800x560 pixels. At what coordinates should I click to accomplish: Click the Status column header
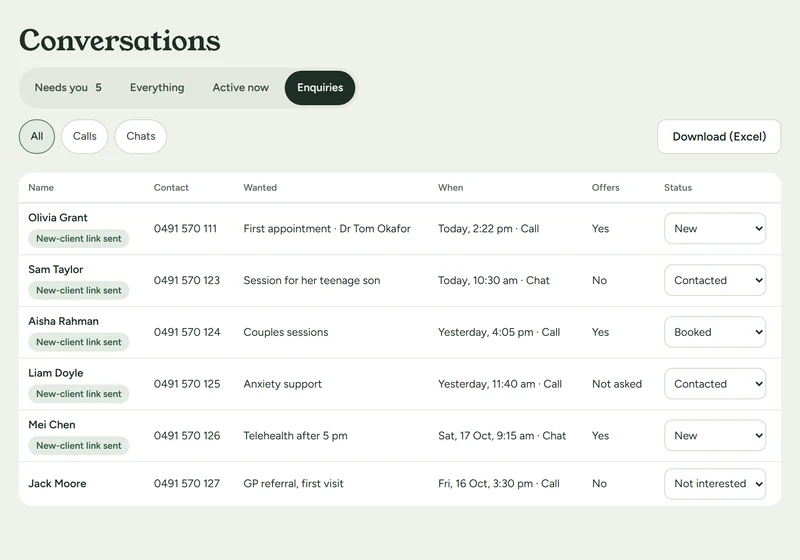pyautogui.click(x=678, y=188)
